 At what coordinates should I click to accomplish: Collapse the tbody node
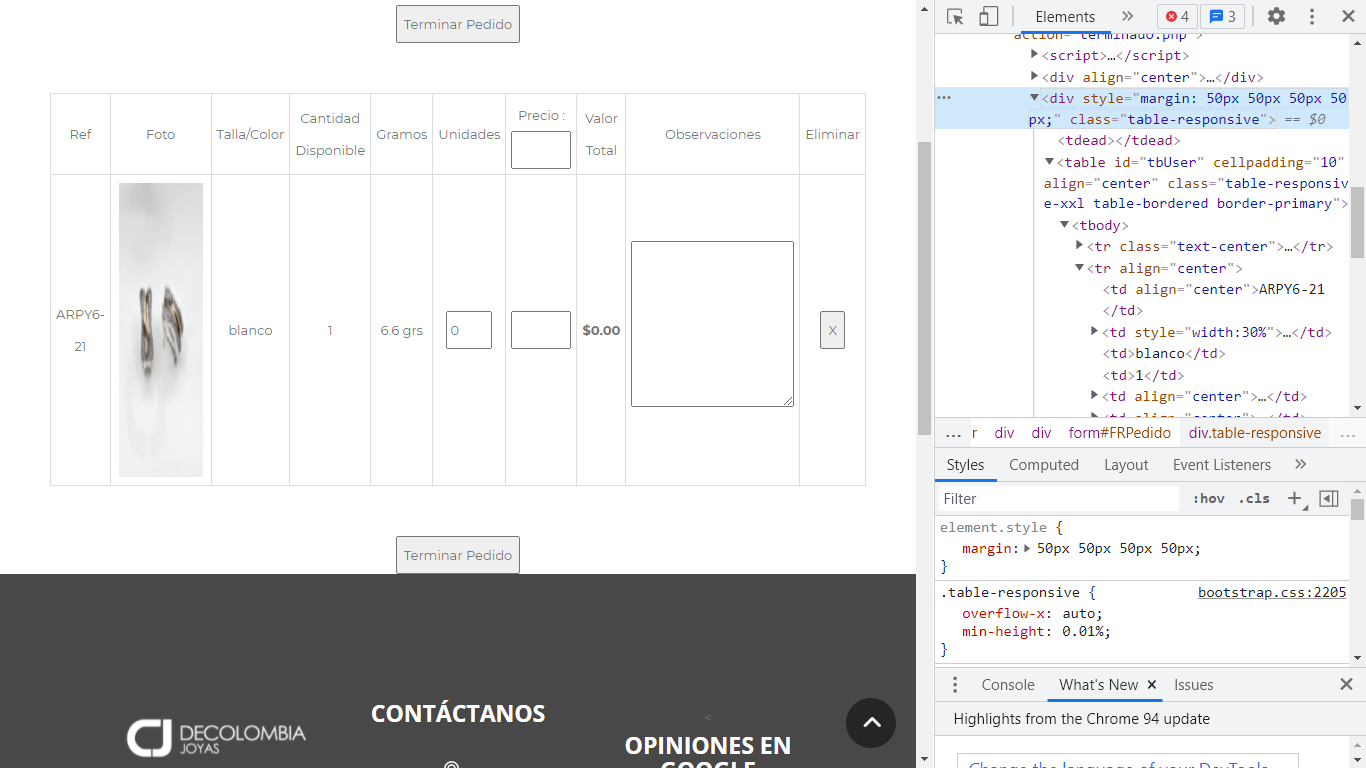coord(1064,225)
